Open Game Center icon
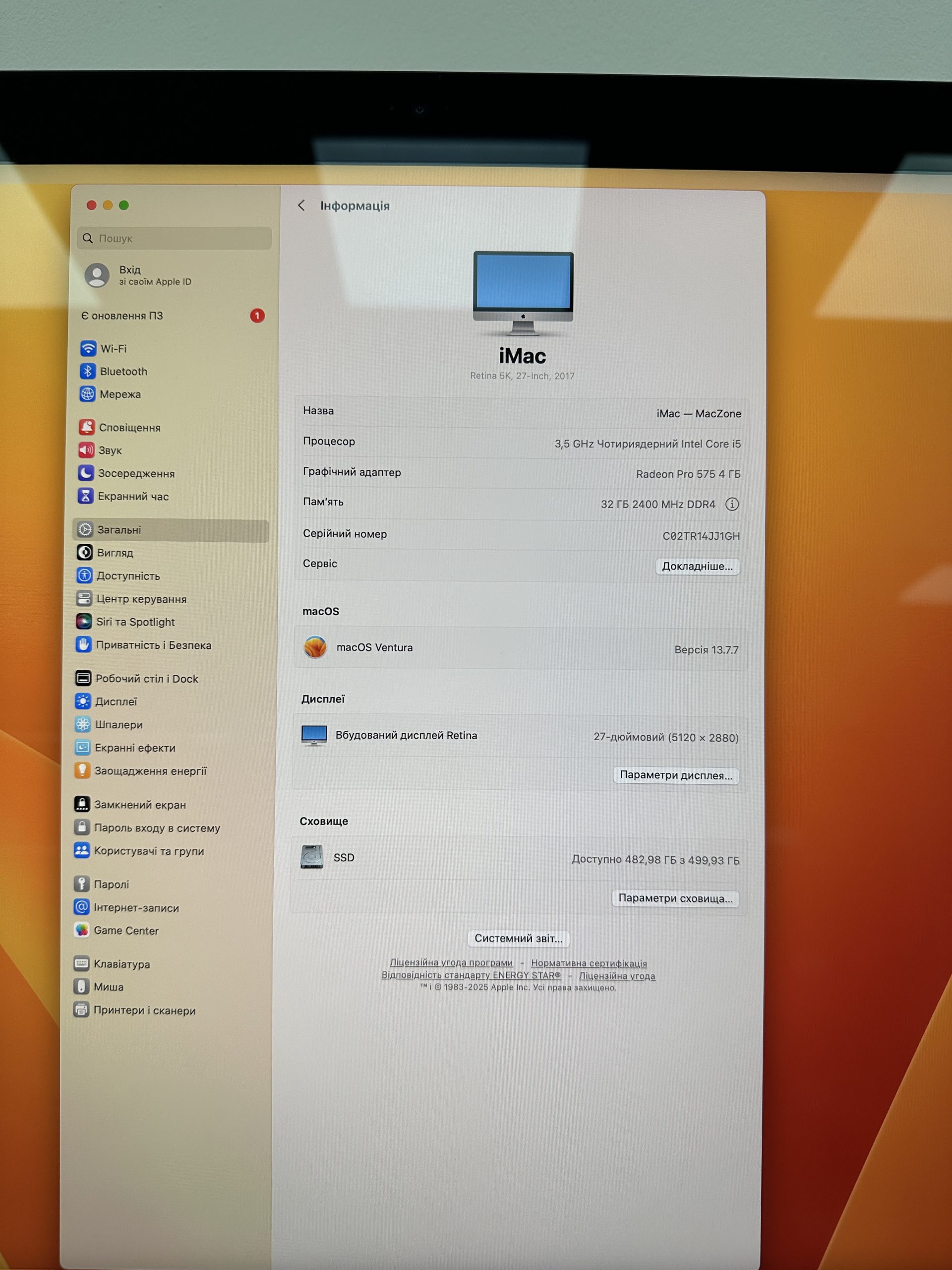Screen dimensions: 952x1270 pyautogui.click(x=81, y=930)
